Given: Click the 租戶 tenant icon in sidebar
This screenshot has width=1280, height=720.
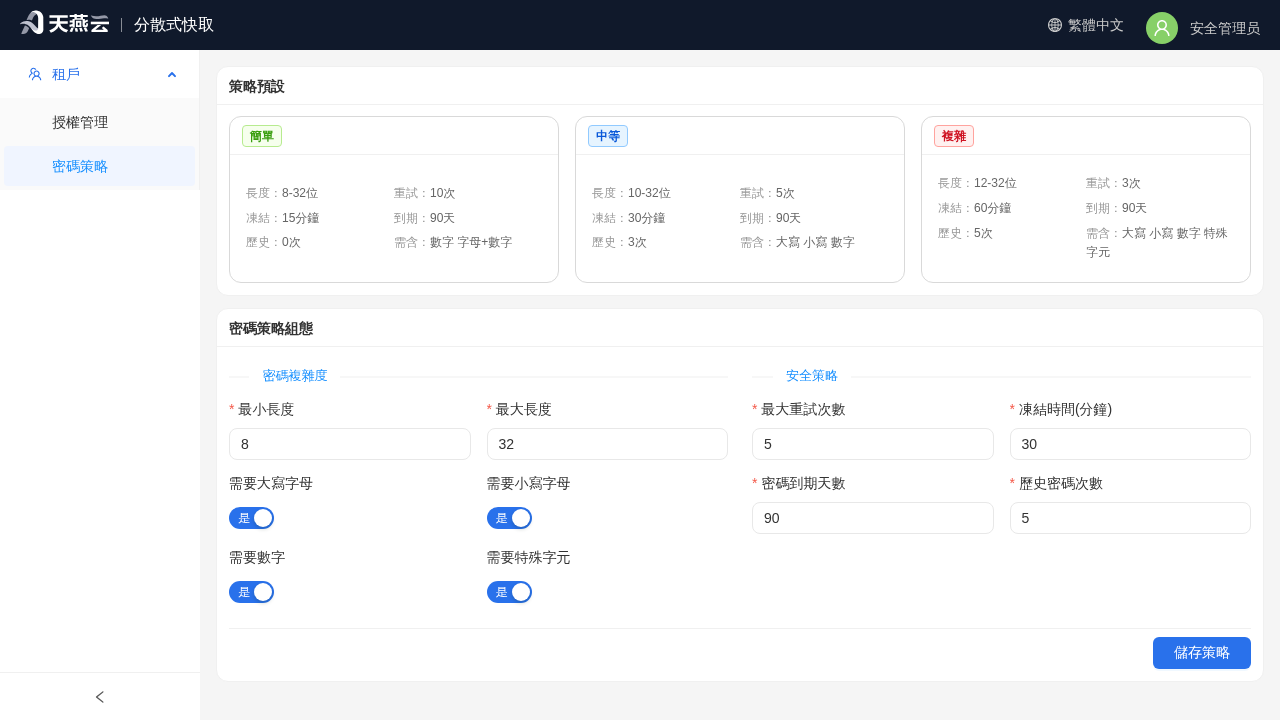Looking at the screenshot, I should point(35,74).
